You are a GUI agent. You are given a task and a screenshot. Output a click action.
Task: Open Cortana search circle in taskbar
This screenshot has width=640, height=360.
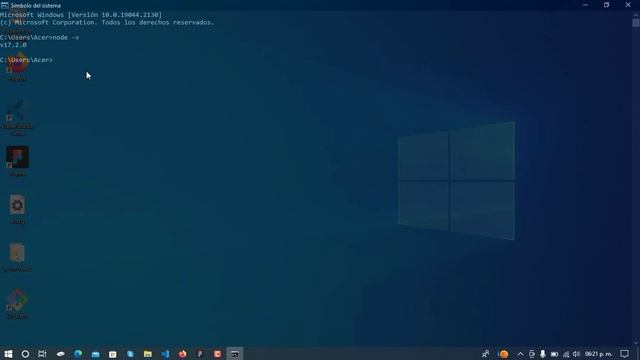click(x=25, y=354)
